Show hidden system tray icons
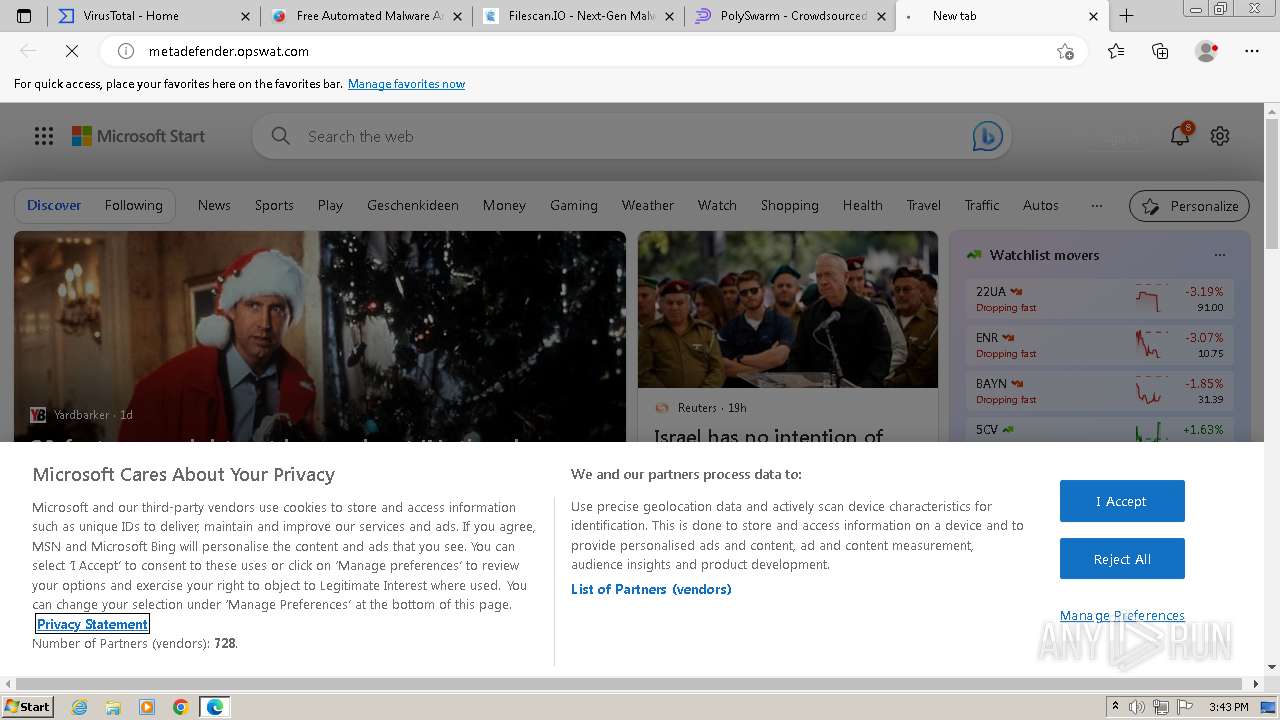1280x720 pixels. [1115, 707]
